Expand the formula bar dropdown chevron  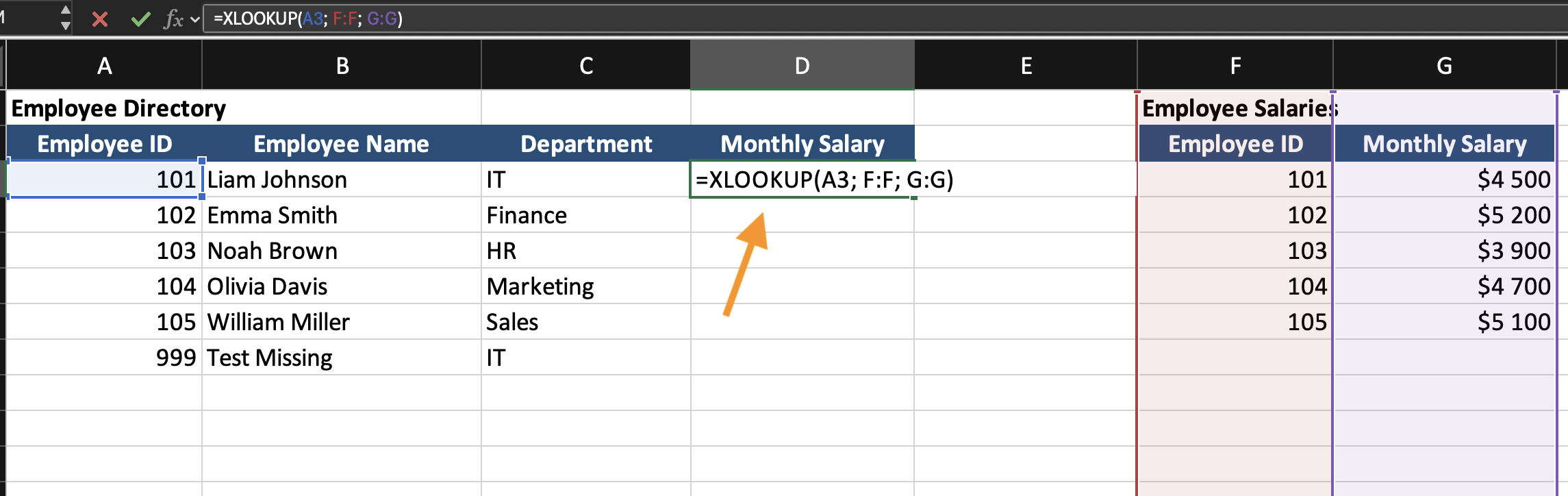coord(195,19)
